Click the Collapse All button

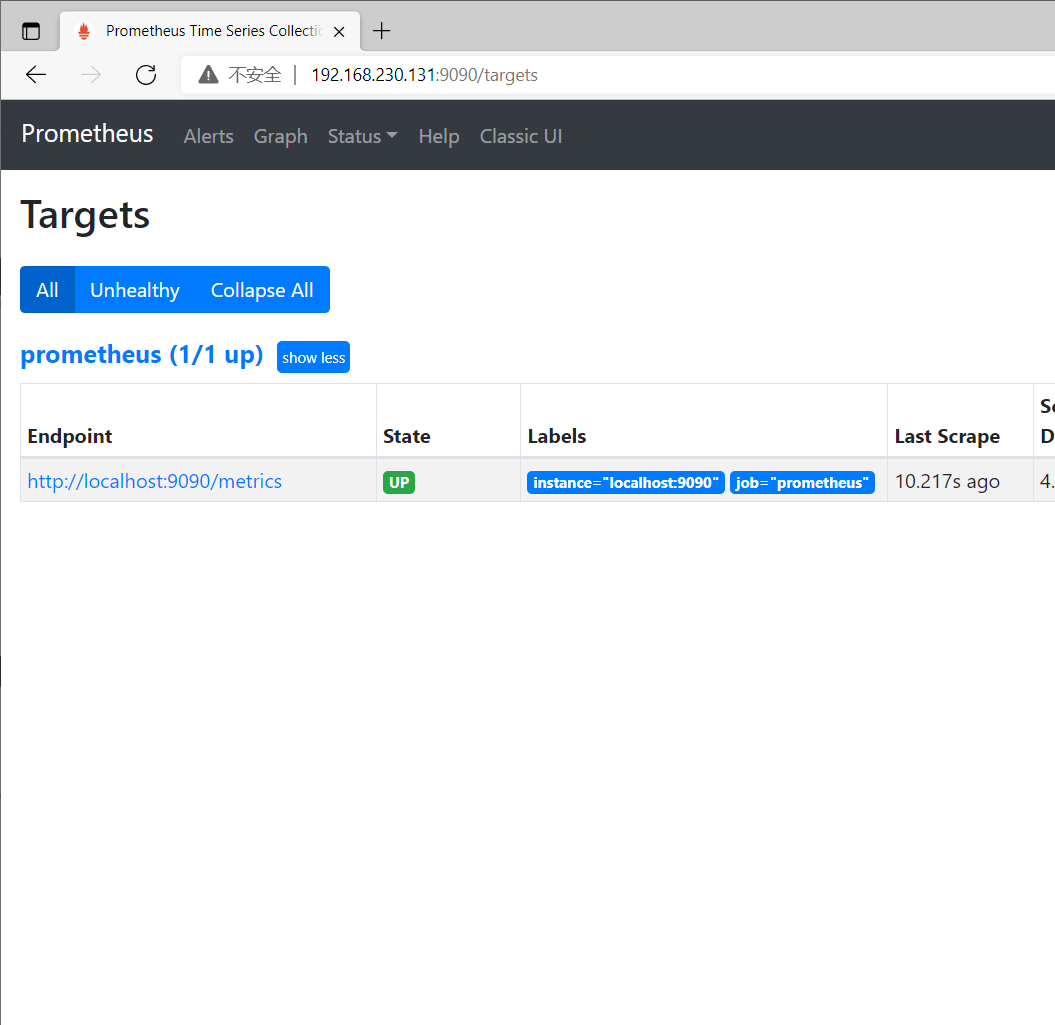pos(262,290)
